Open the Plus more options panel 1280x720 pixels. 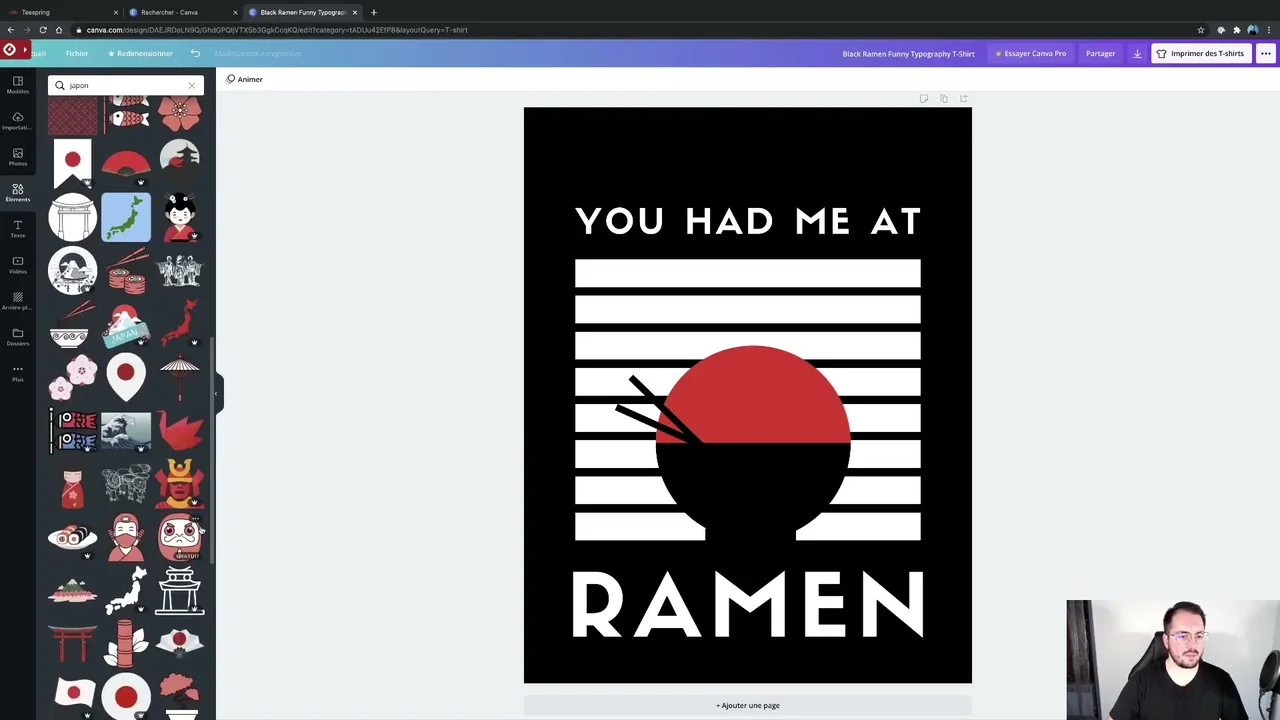[x=18, y=373]
